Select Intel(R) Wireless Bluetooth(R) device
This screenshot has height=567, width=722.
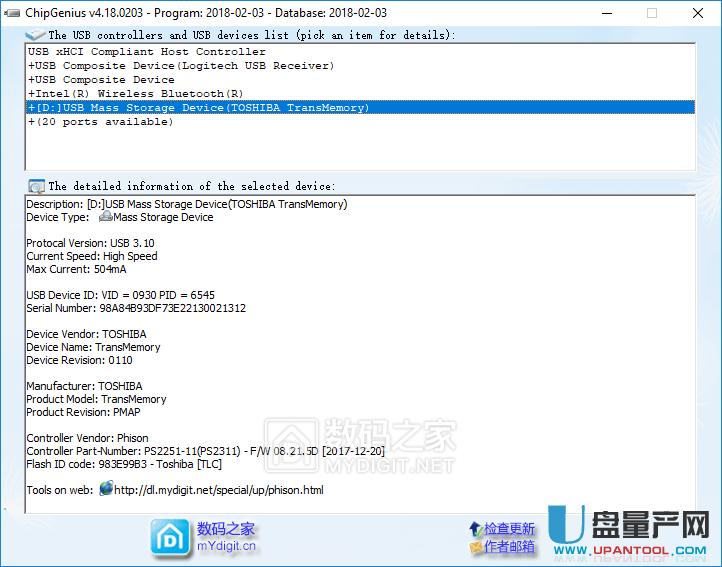click(x=136, y=94)
